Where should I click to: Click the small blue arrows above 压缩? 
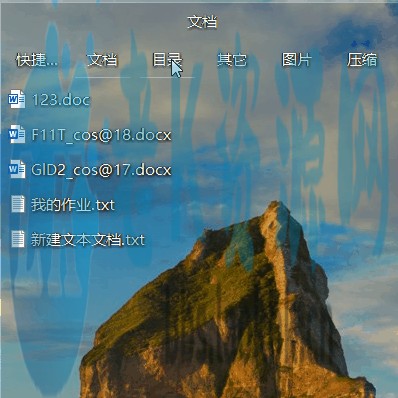click(361, 43)
